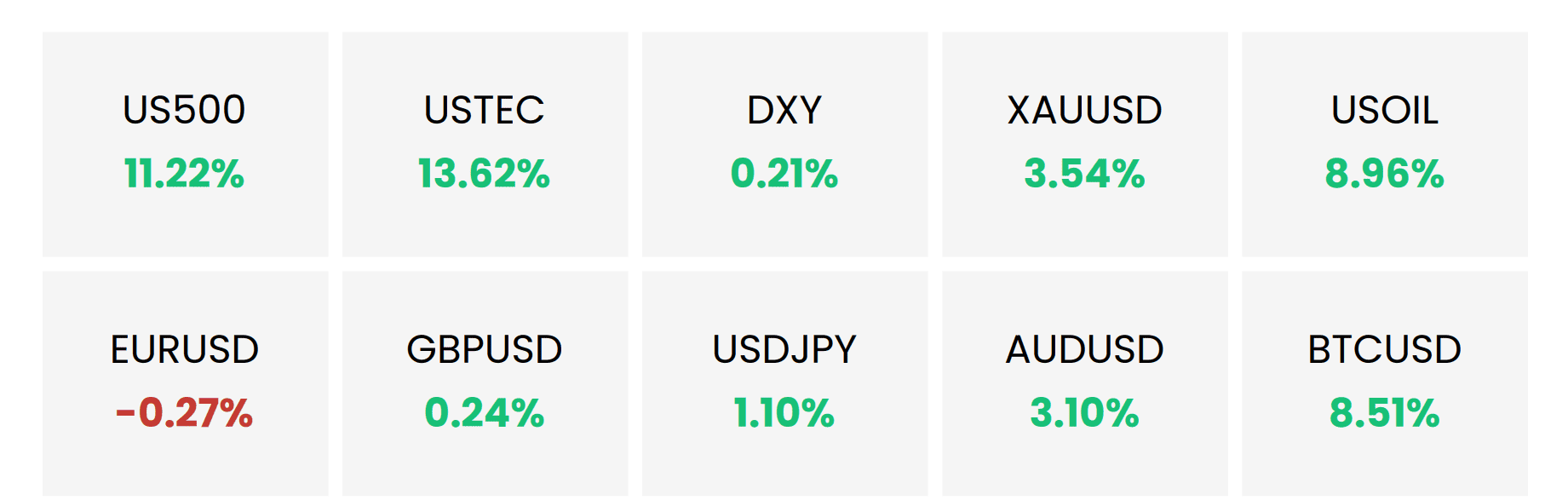Open the XAUUSD gold card
The width and height of the screenshot is (1568, 500).
(1084, 144)
